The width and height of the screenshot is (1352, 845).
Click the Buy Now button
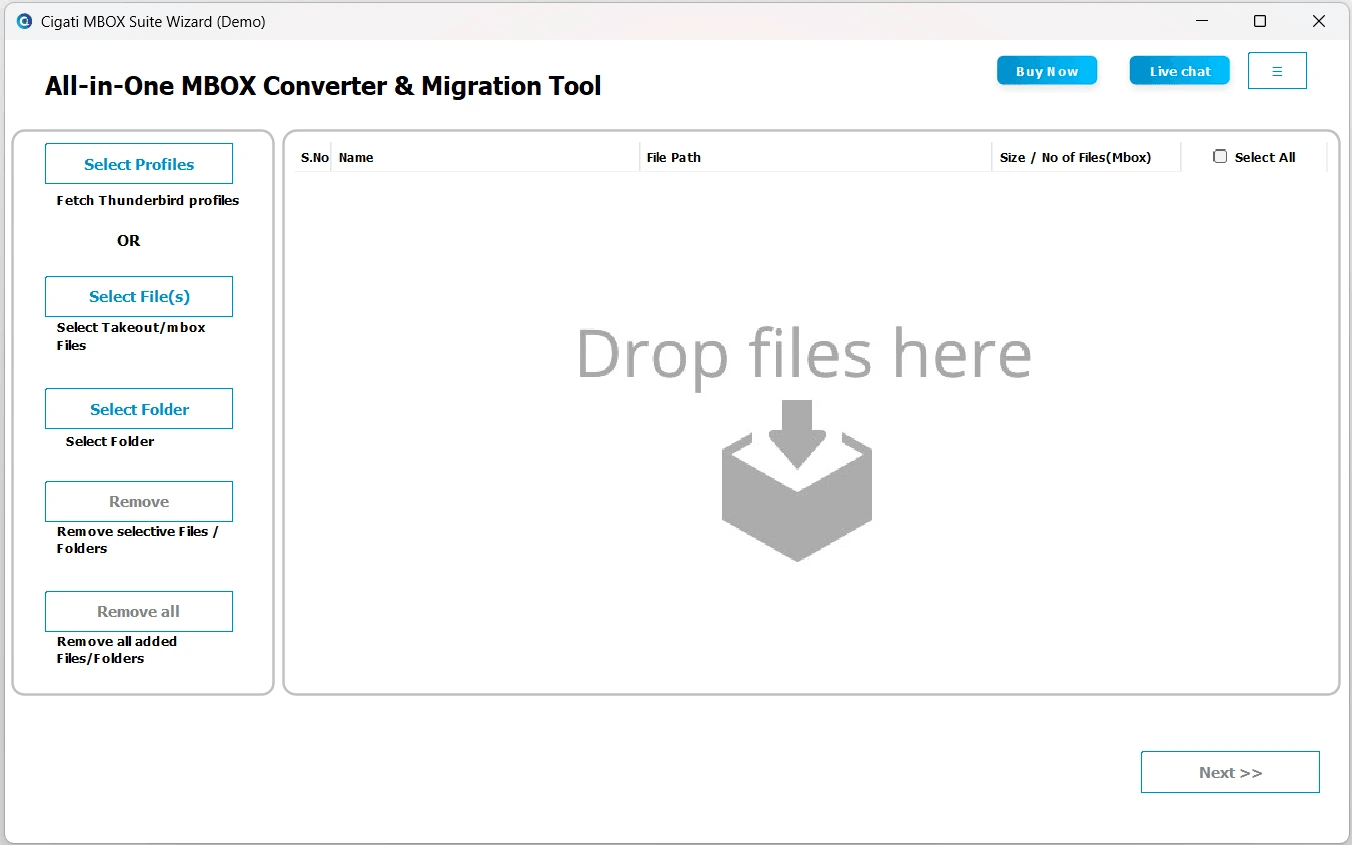pos(1046,70)
